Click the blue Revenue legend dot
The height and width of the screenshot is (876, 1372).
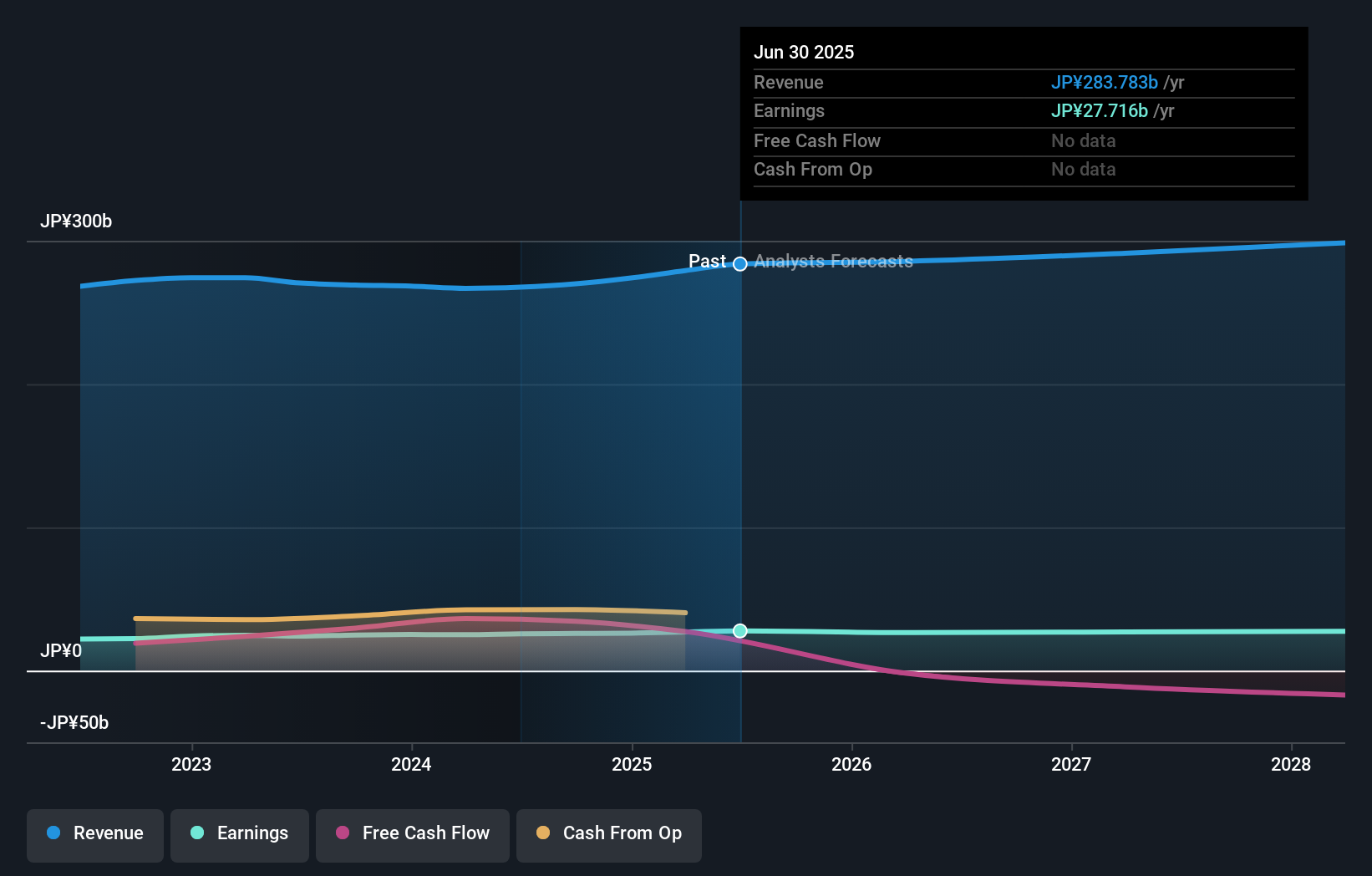pos(53,833)
